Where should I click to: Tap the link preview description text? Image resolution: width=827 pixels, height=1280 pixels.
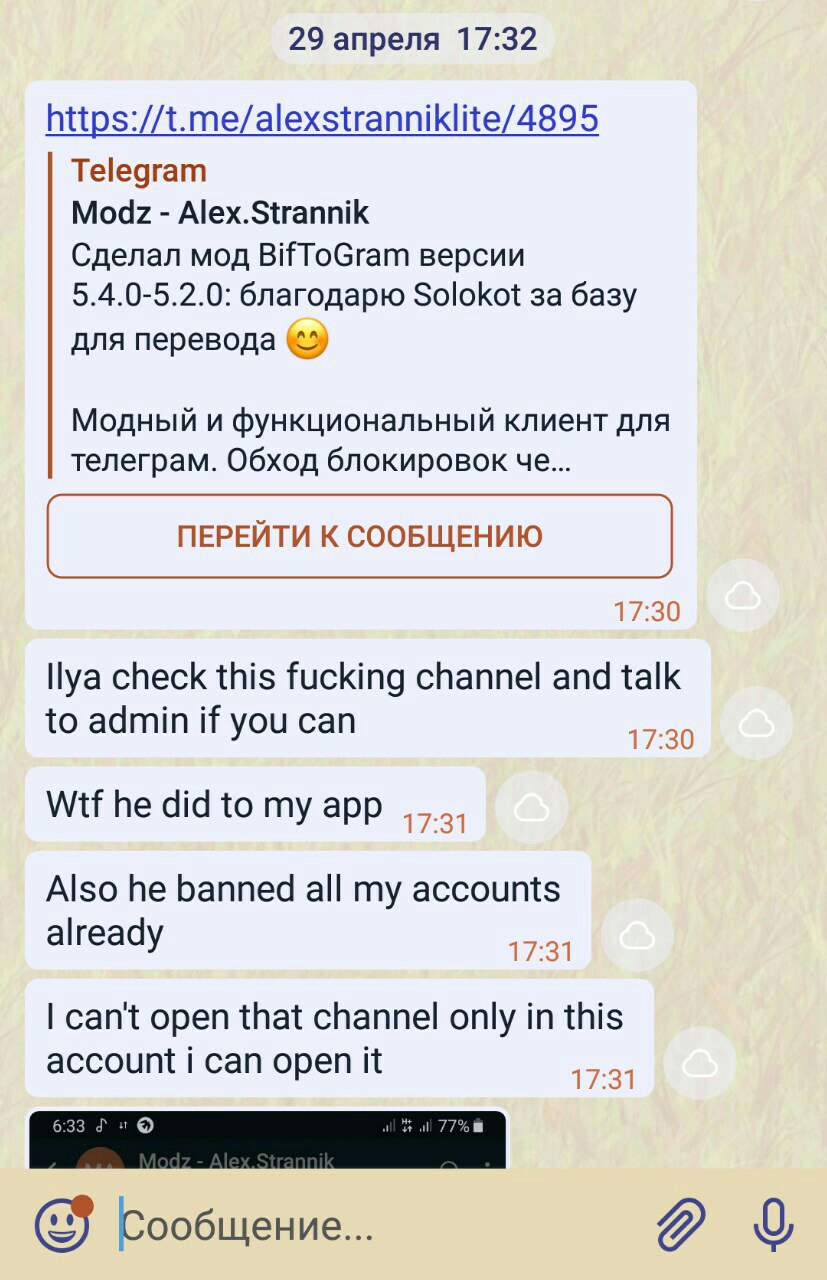pyautogui.click(x=370, y=358)
